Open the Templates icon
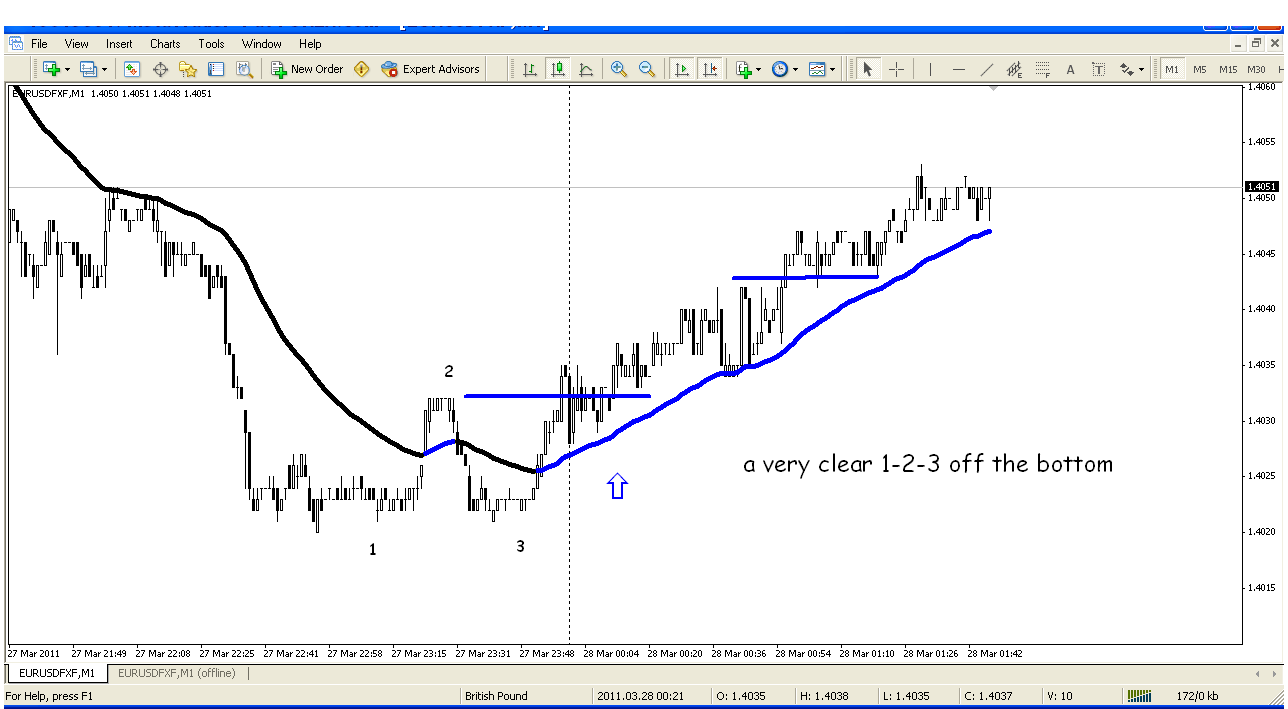This screenshot has height=709, width=1288. [x=817, y=69]
